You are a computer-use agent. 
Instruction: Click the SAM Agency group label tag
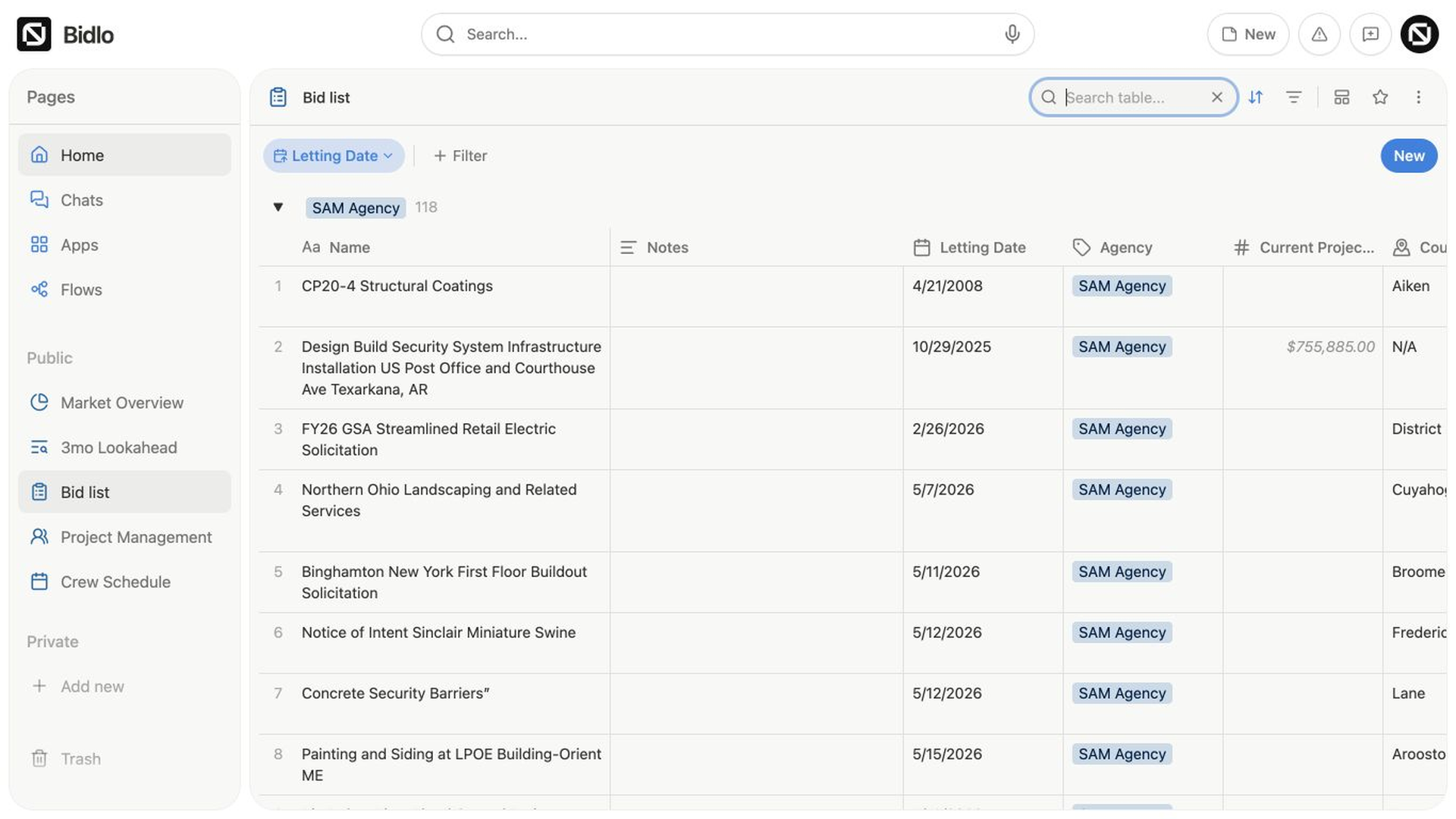[x=356, y=208]
